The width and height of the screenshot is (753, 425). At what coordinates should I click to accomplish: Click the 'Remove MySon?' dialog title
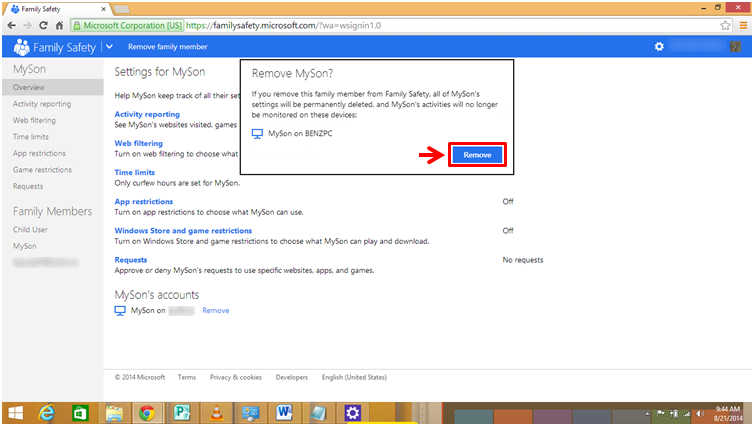click(x=292, y=73)
